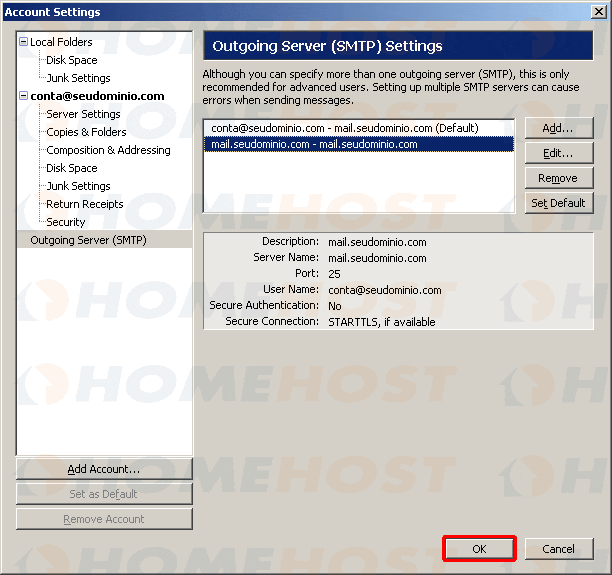
Task: Open Security settings page
Action: pyautogui.click(x=66, y=222)
